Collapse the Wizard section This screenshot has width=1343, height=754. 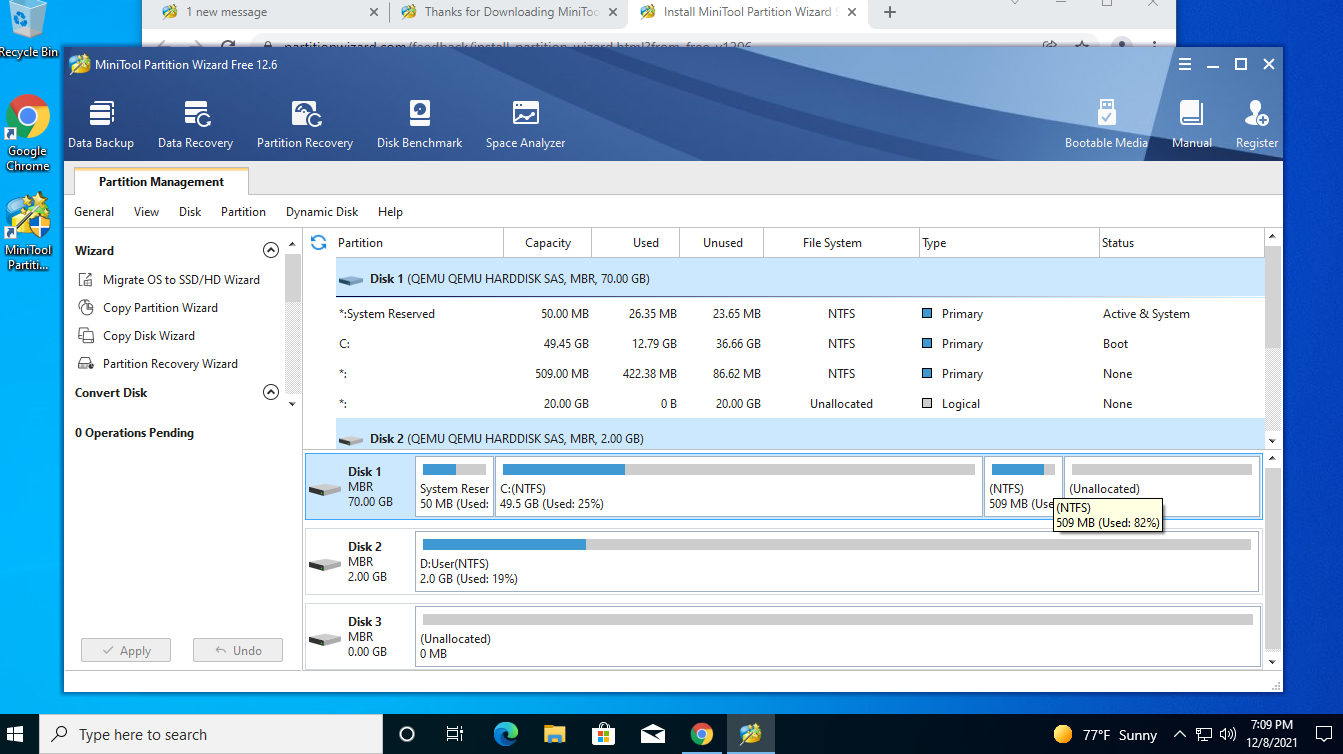pyautogui.click(x=270, y=250)
